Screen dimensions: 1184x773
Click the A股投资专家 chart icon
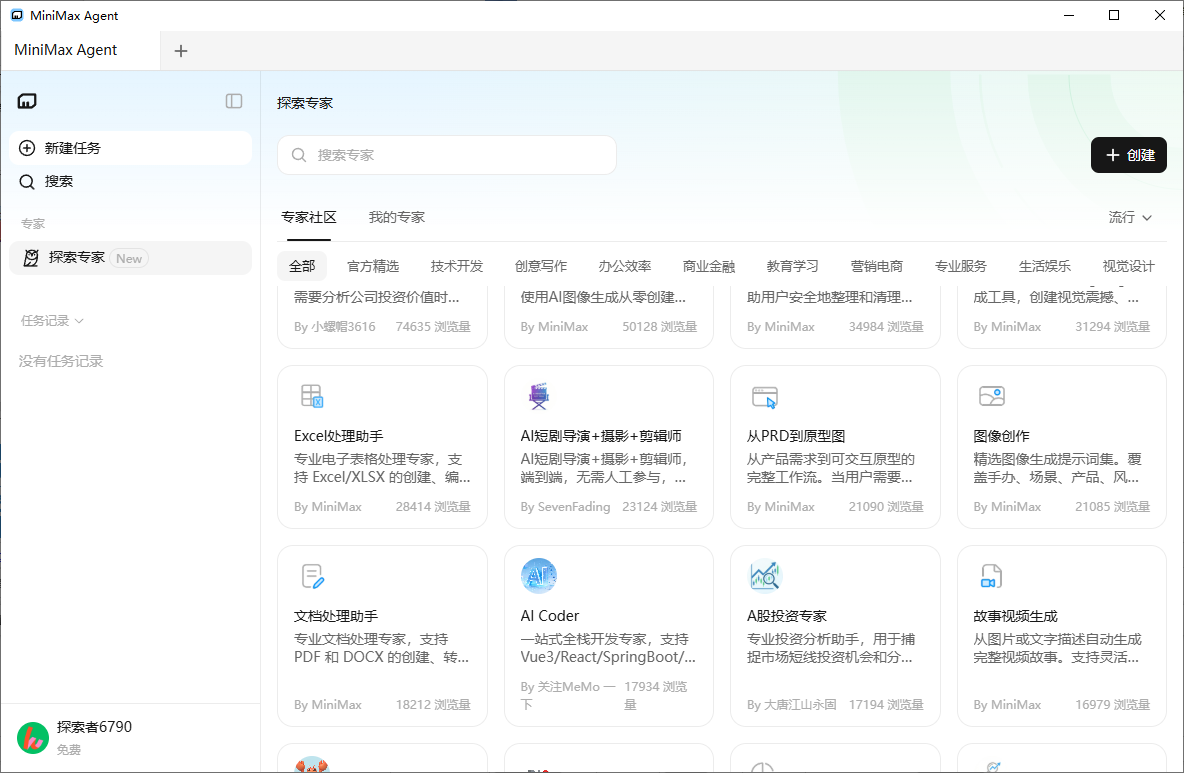(765, 576)
